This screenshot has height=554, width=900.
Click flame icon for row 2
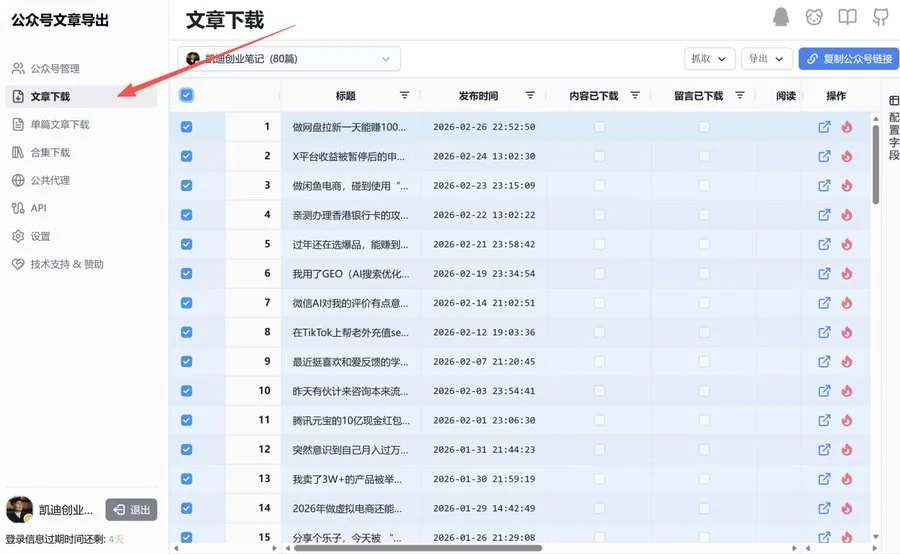point(847,156)
